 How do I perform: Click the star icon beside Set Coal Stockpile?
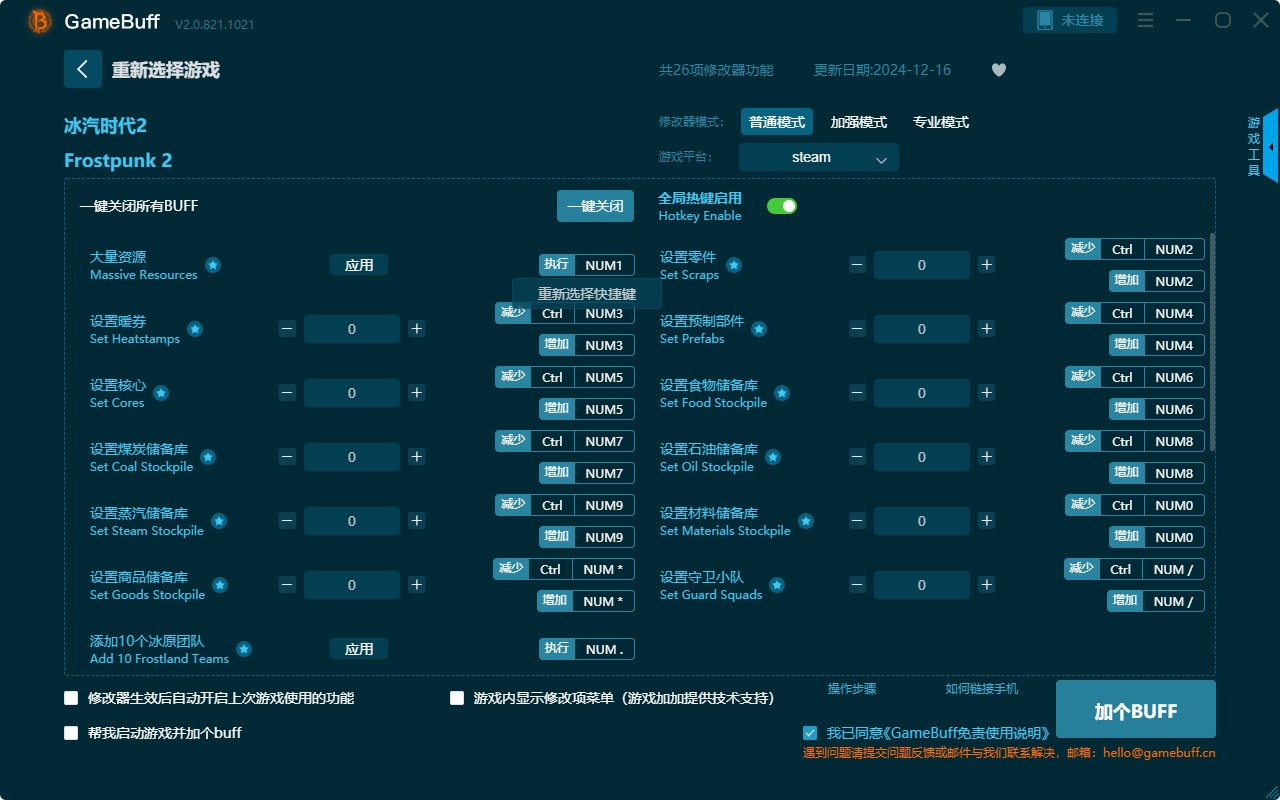pos(208,456)
